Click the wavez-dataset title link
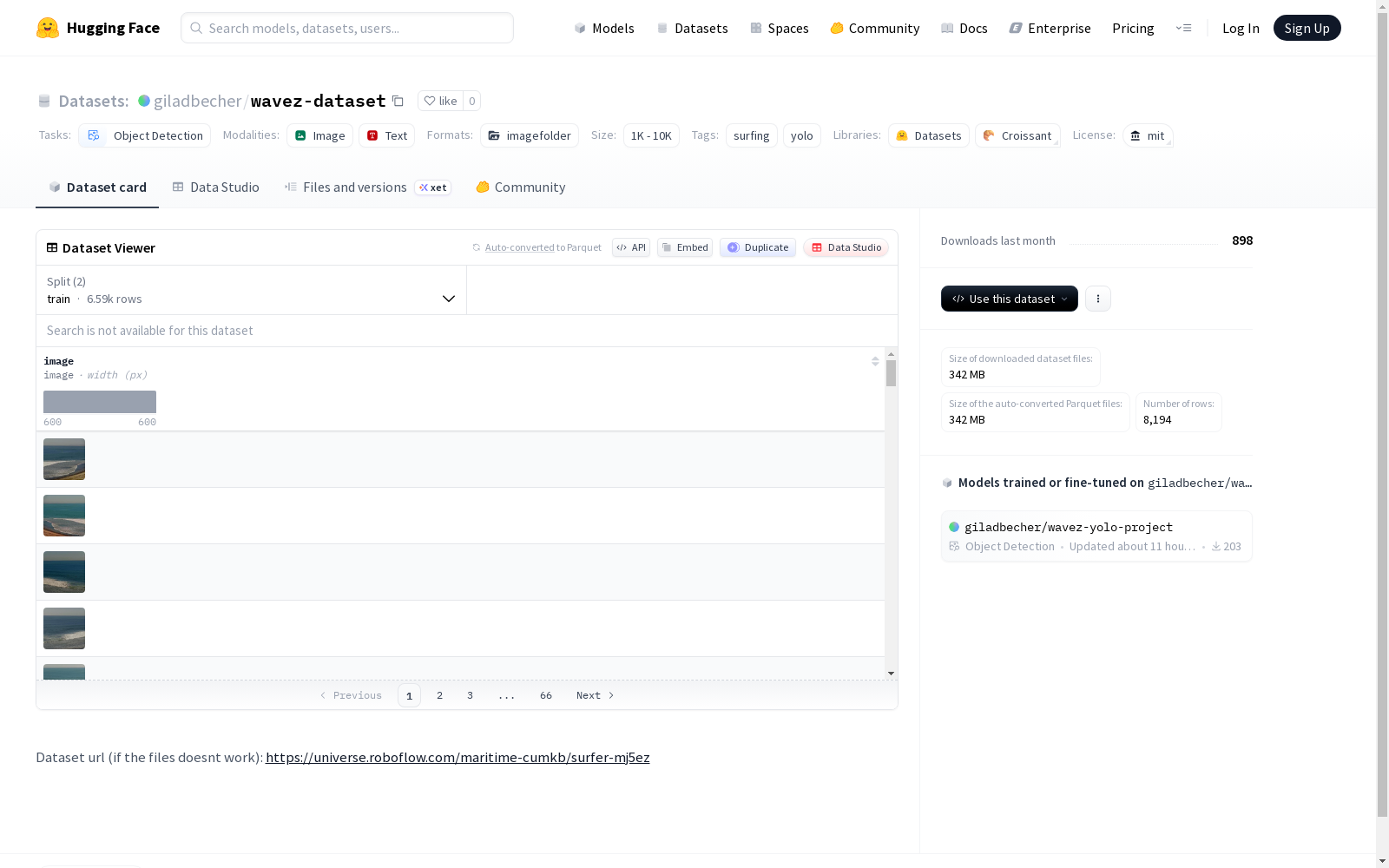Viewport: 1389px width, 868px height. [x=318, y=101]
